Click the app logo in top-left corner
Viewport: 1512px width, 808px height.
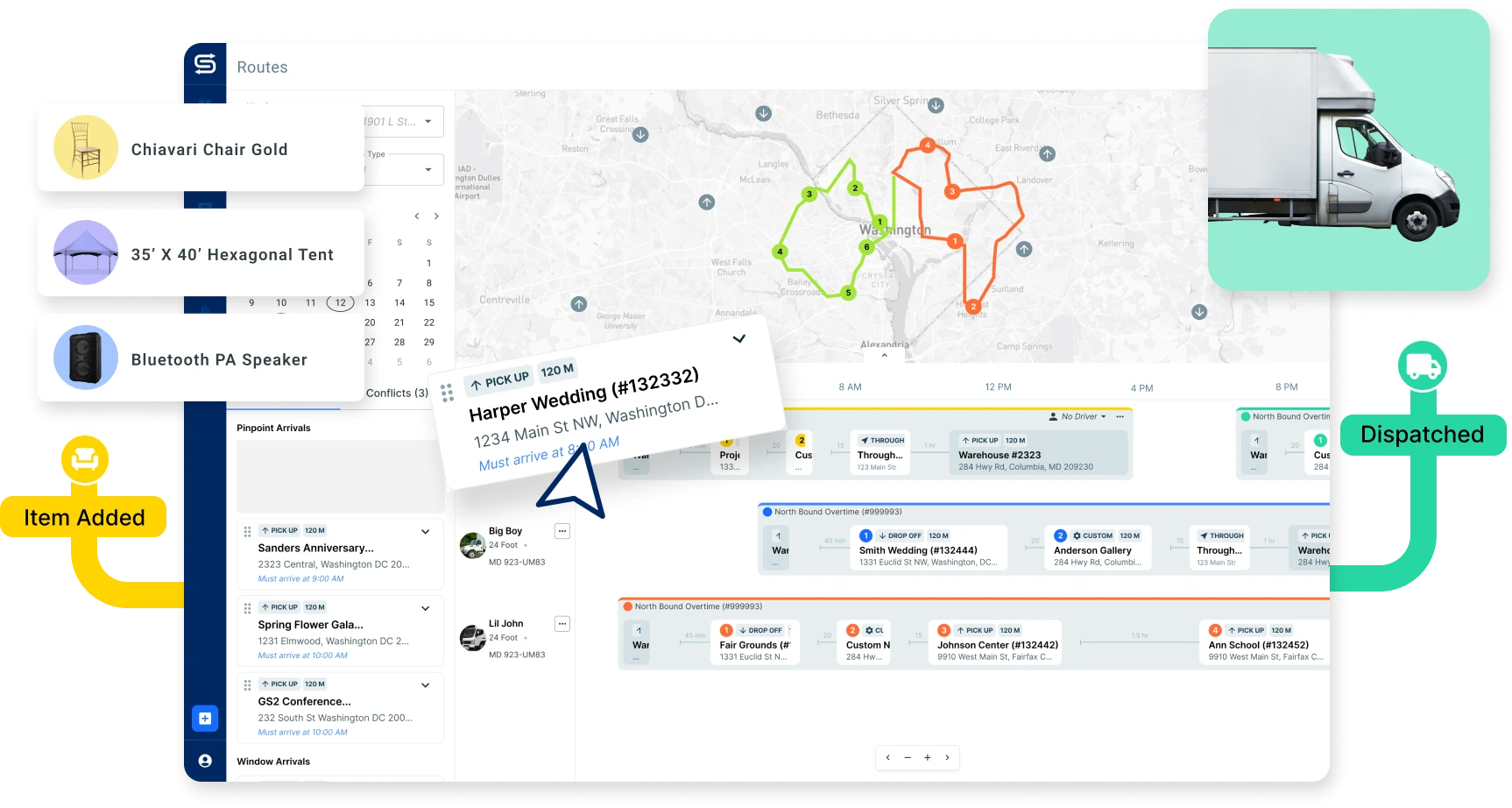point(205,64)
